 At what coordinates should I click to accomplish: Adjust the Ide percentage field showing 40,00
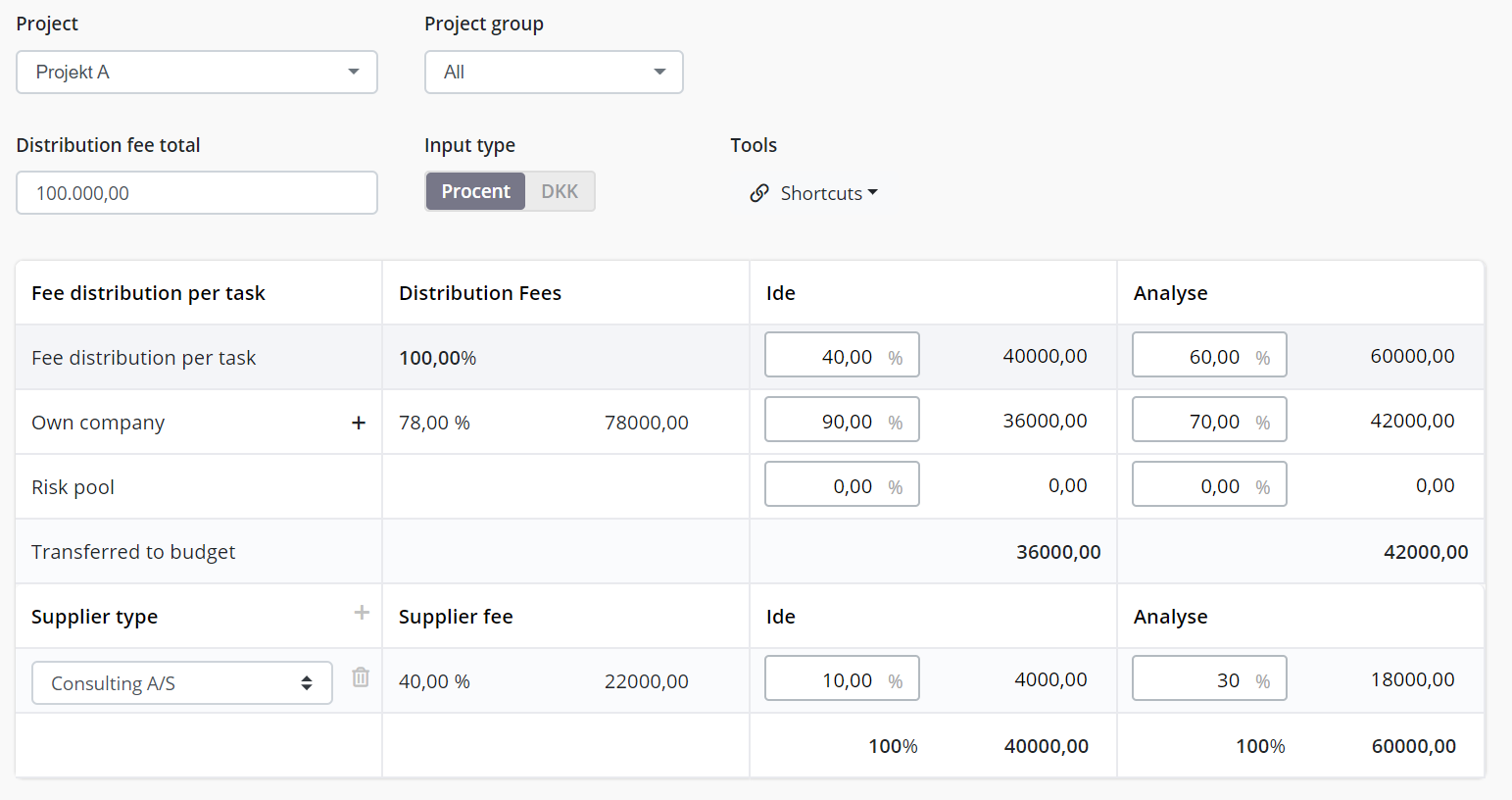pyautogui.click(x=841, y=354)
